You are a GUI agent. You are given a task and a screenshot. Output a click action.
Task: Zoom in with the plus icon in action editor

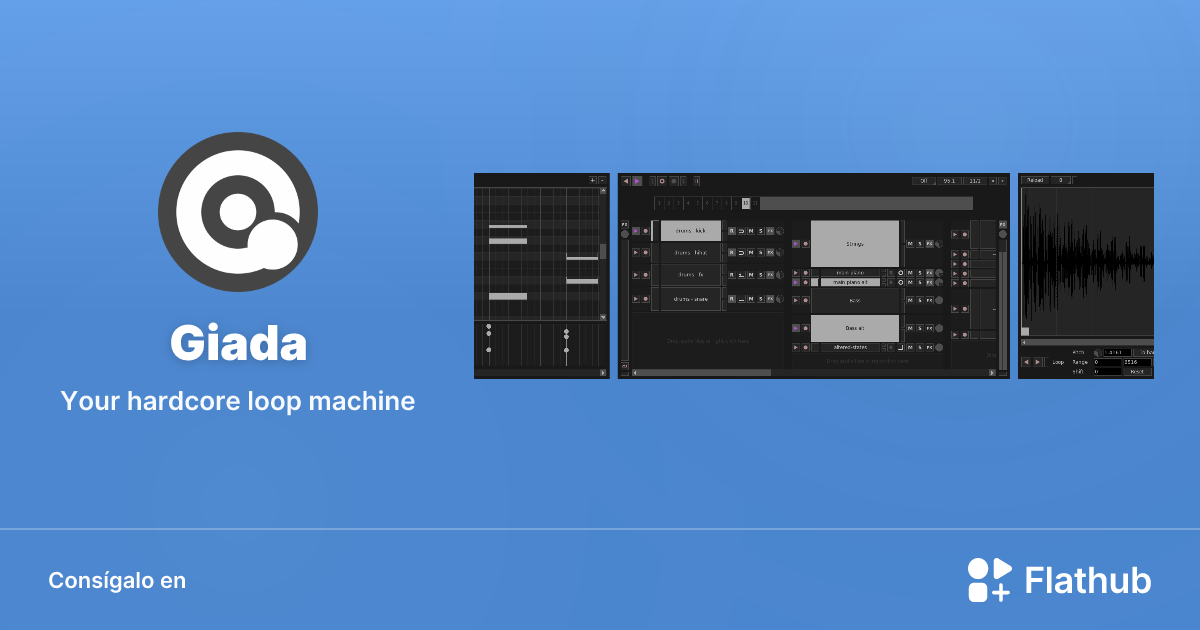(x=593, y=180)
